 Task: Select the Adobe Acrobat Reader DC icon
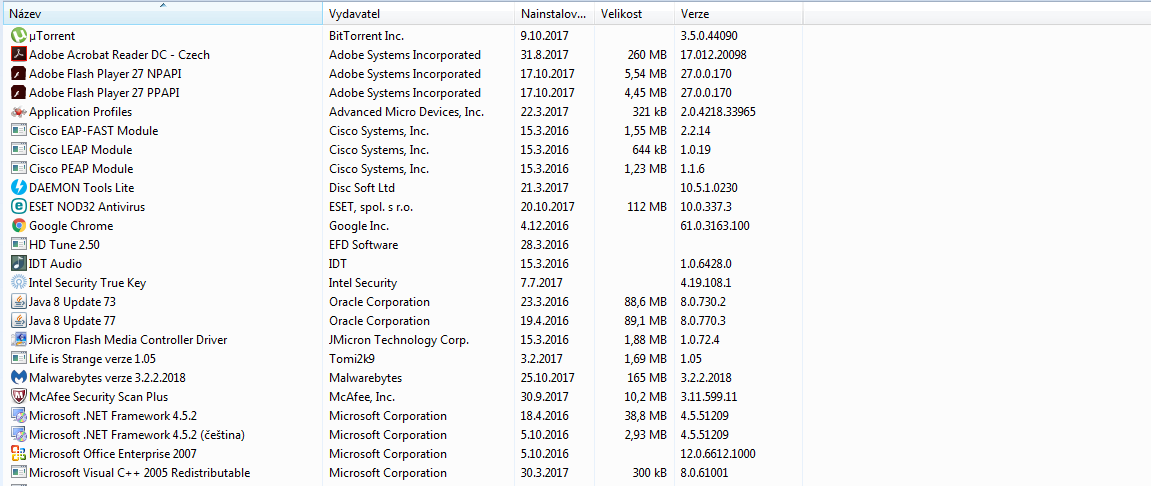click(18, 55)
